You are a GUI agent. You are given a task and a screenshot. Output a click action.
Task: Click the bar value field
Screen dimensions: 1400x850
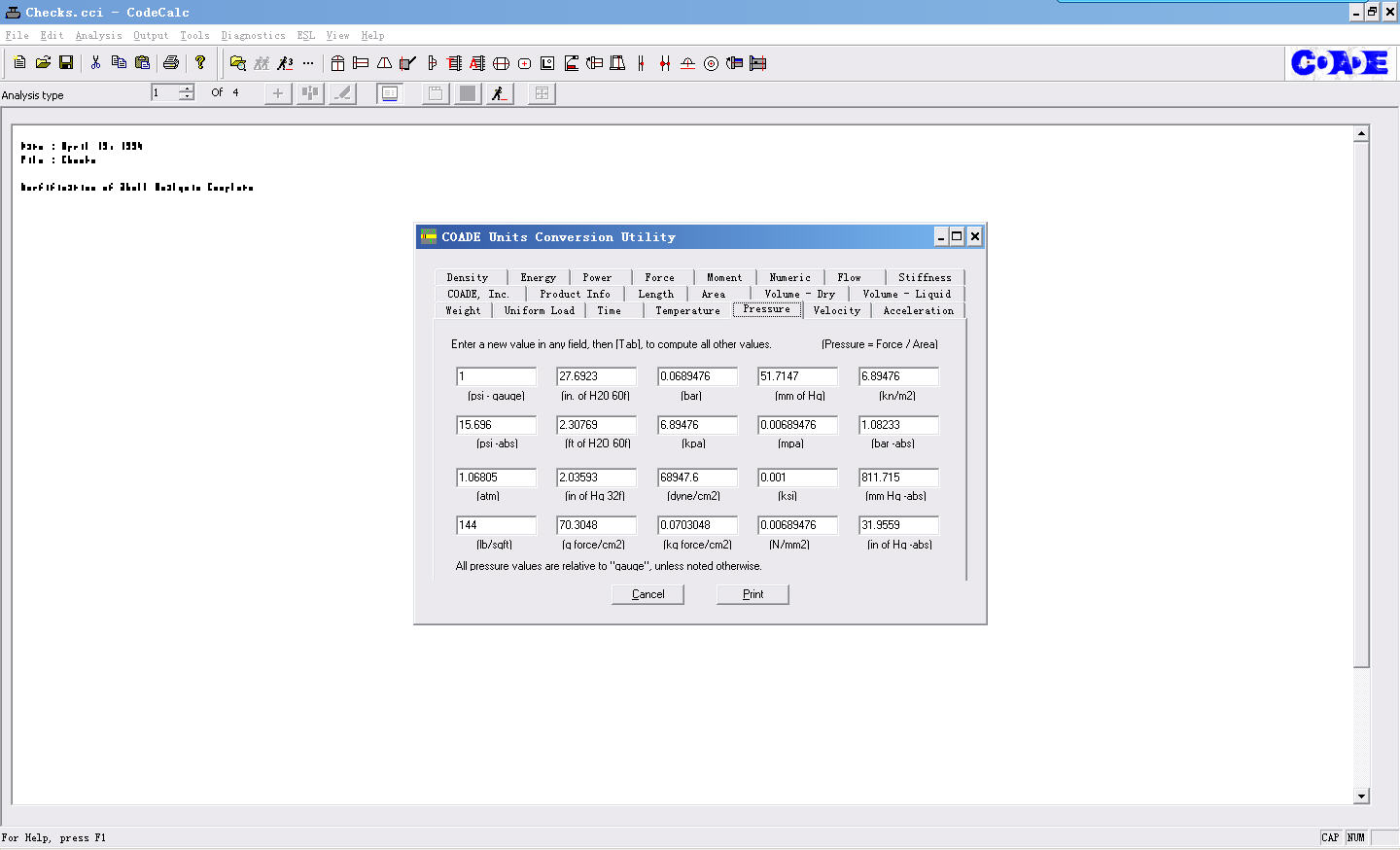[x=697, y=376]
